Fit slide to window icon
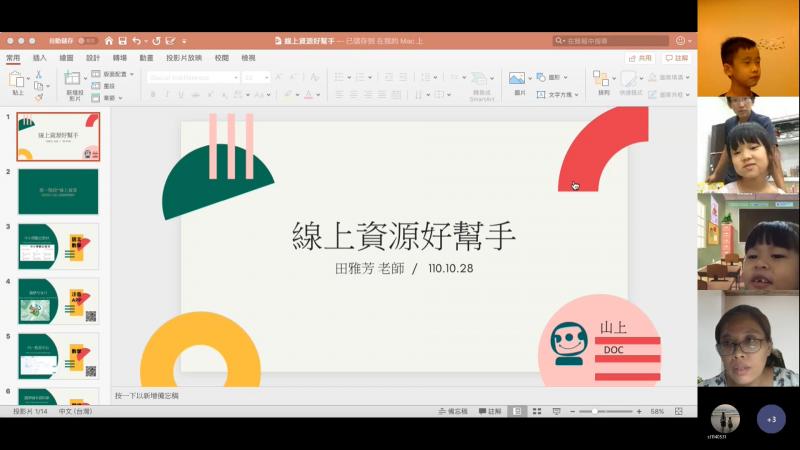Screen dimensions: 800x450 click(x=679, y=411)
